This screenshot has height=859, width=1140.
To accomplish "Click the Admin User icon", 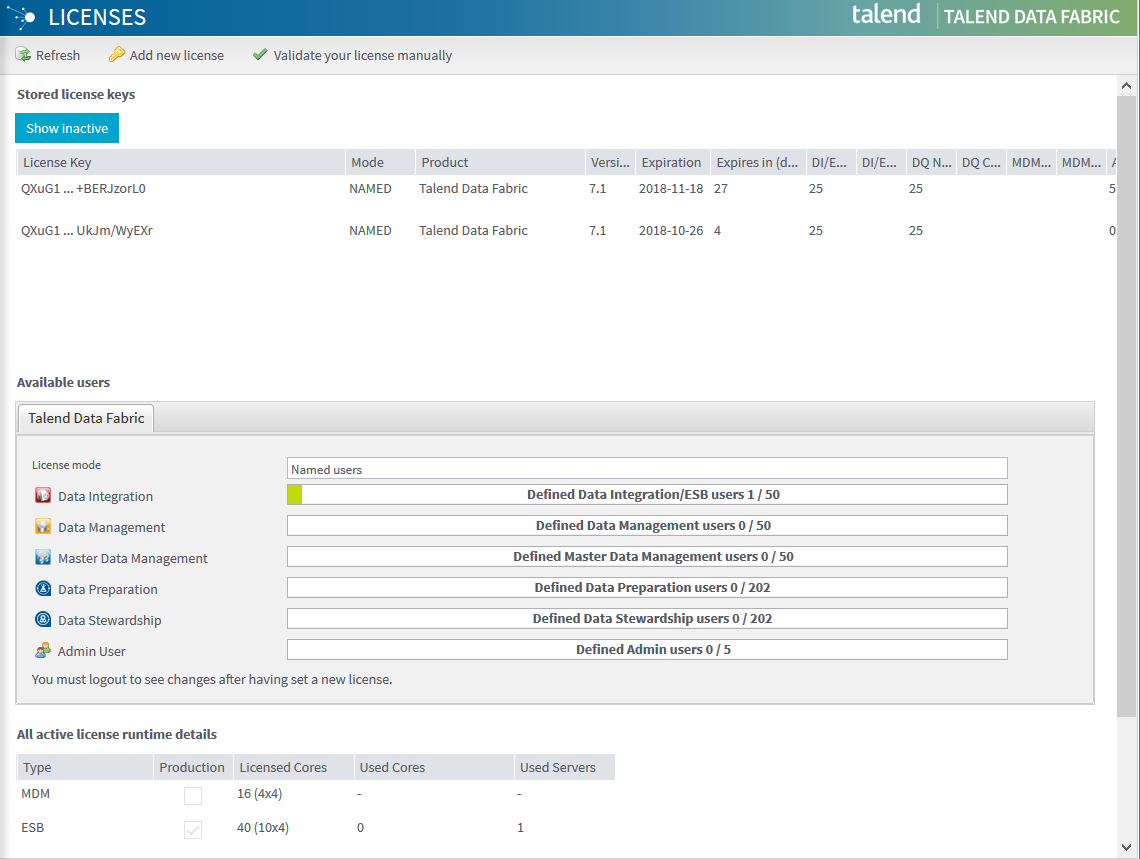I will (x=43, y=651).
